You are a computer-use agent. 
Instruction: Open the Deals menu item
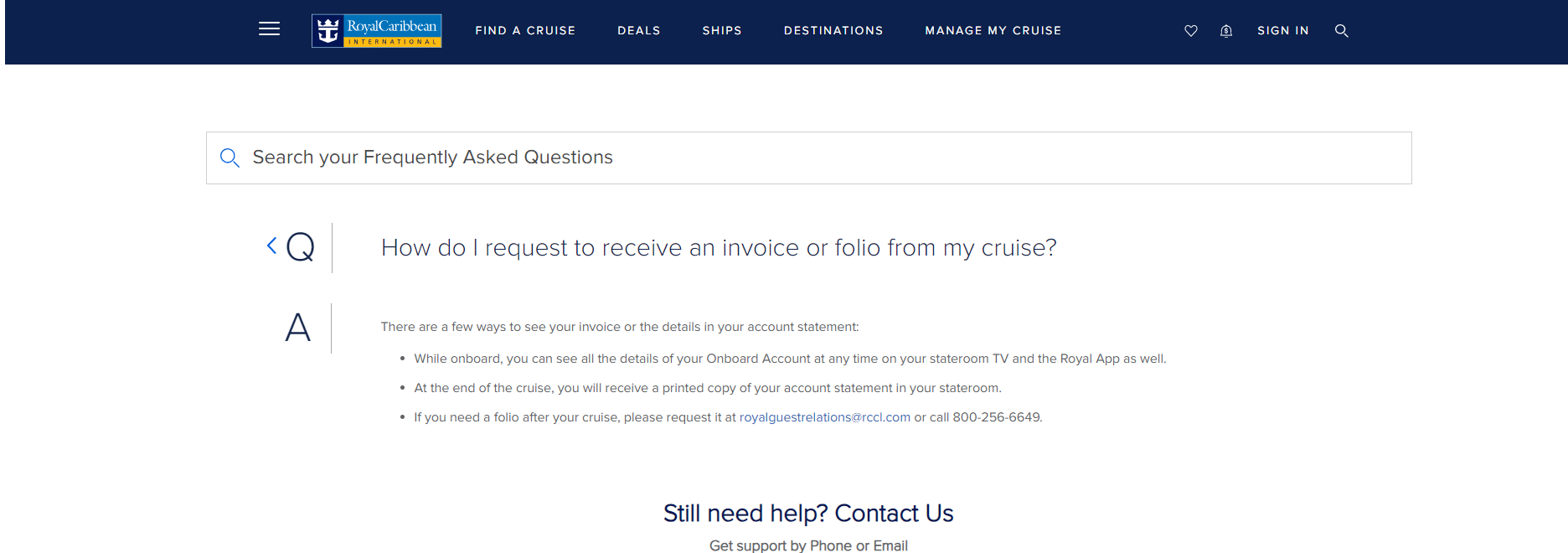point(639,30)
